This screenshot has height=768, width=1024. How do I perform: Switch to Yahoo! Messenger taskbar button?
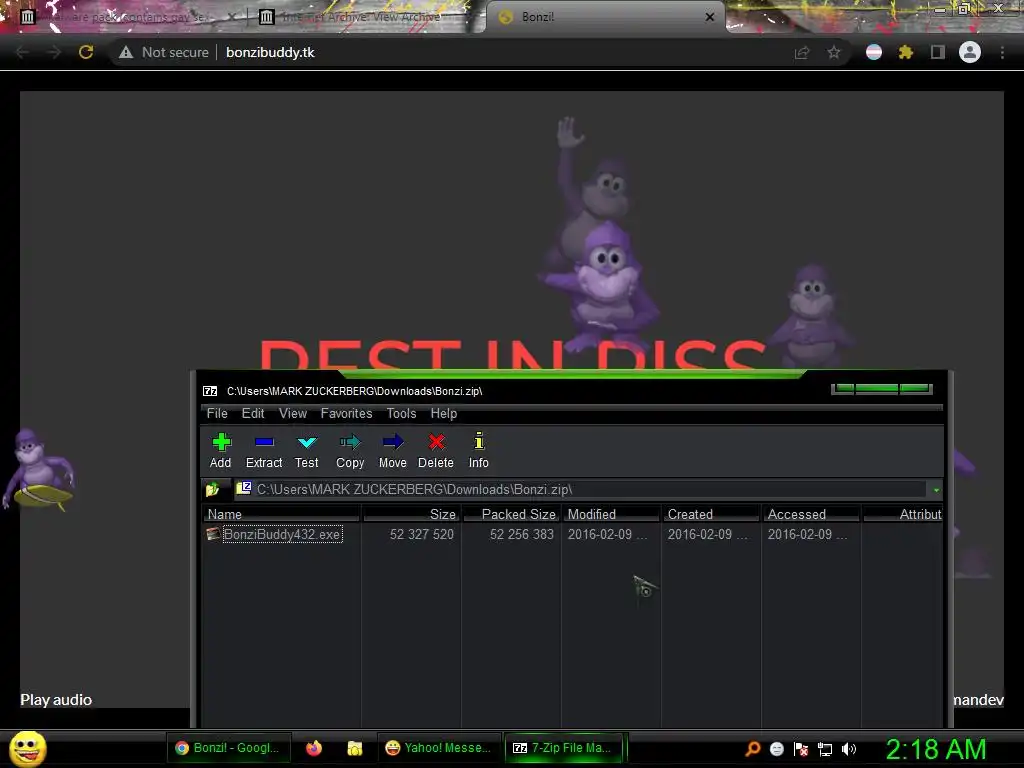[x=438, y=748]
